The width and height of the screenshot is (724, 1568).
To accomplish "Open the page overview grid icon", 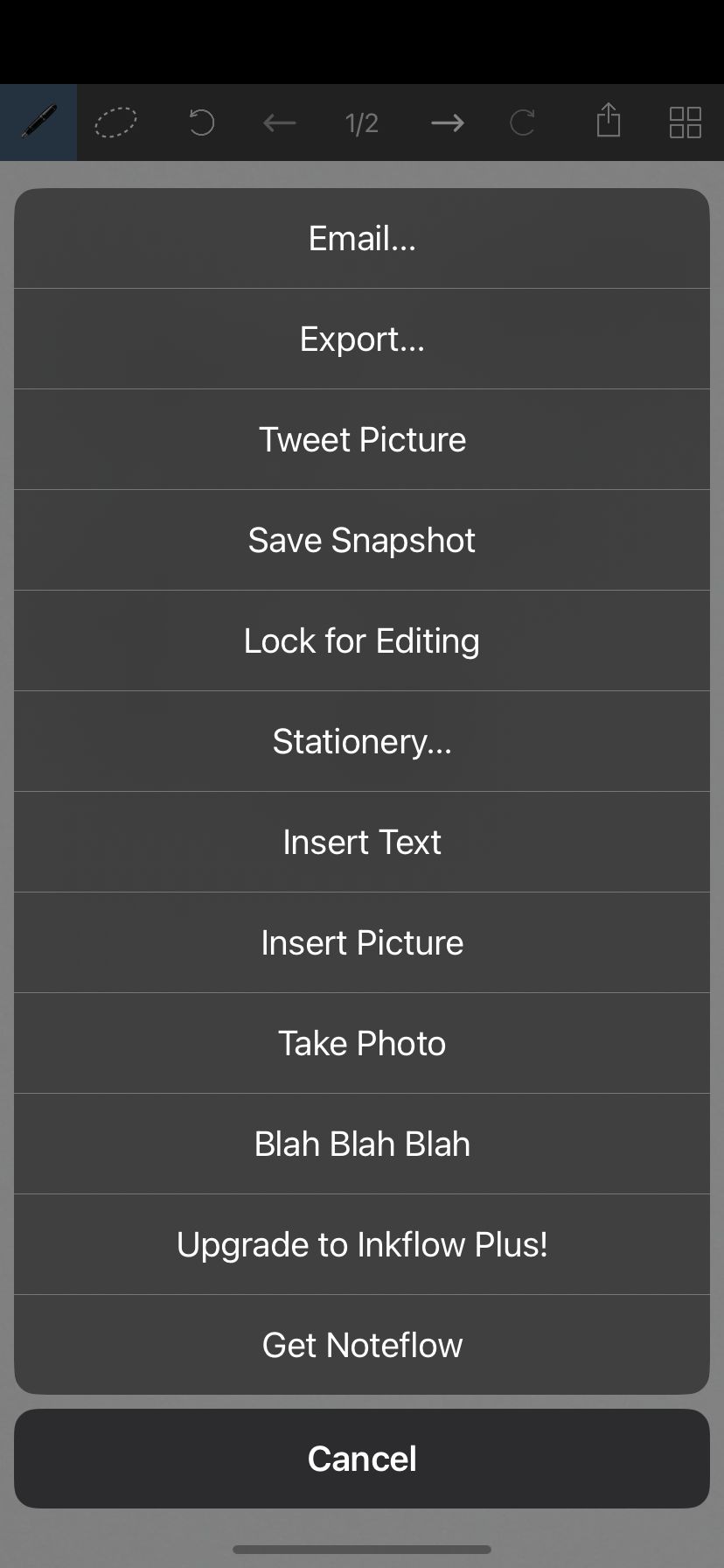I will tap(685, 122).
